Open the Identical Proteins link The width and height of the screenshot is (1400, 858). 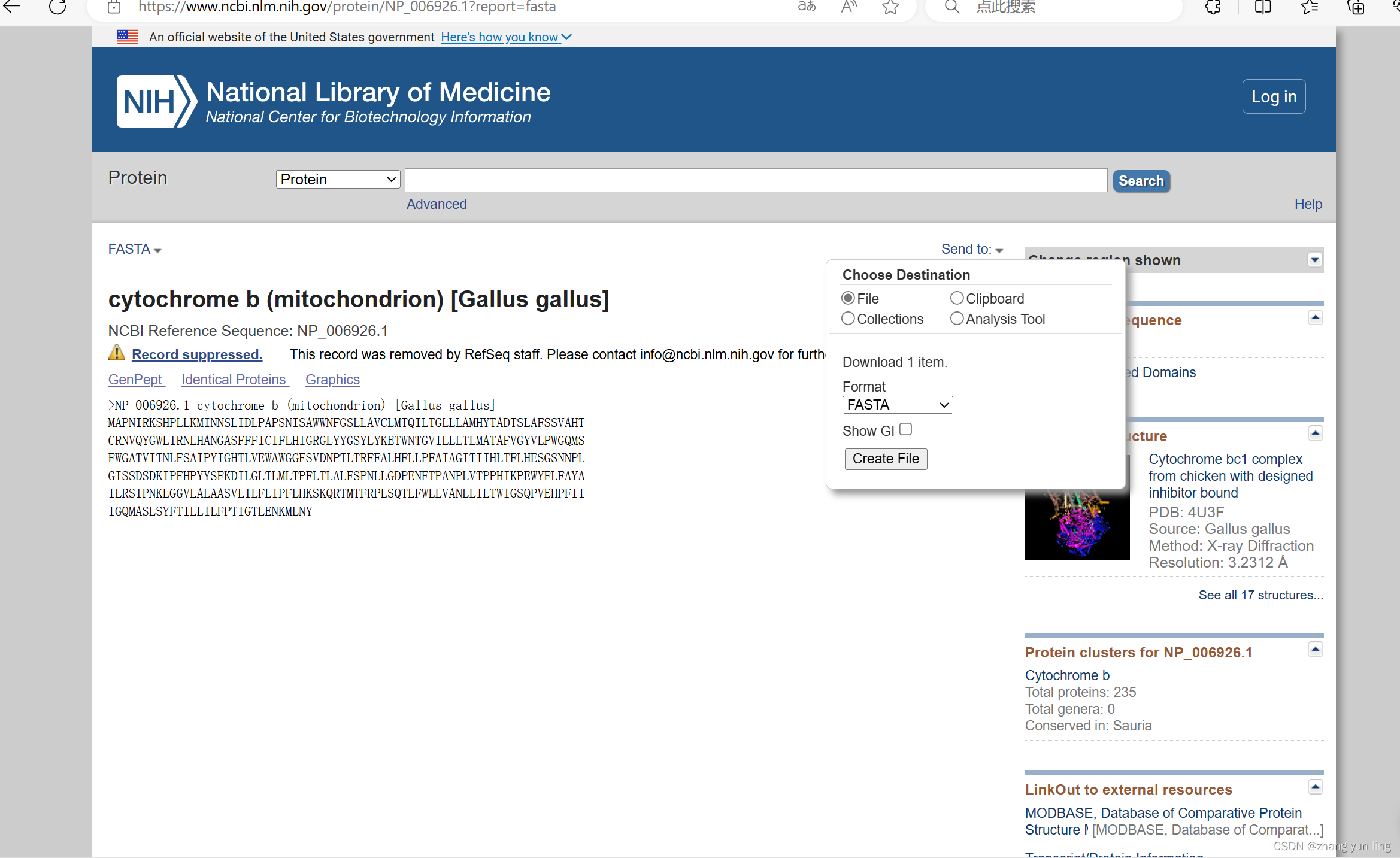point(234,380)
